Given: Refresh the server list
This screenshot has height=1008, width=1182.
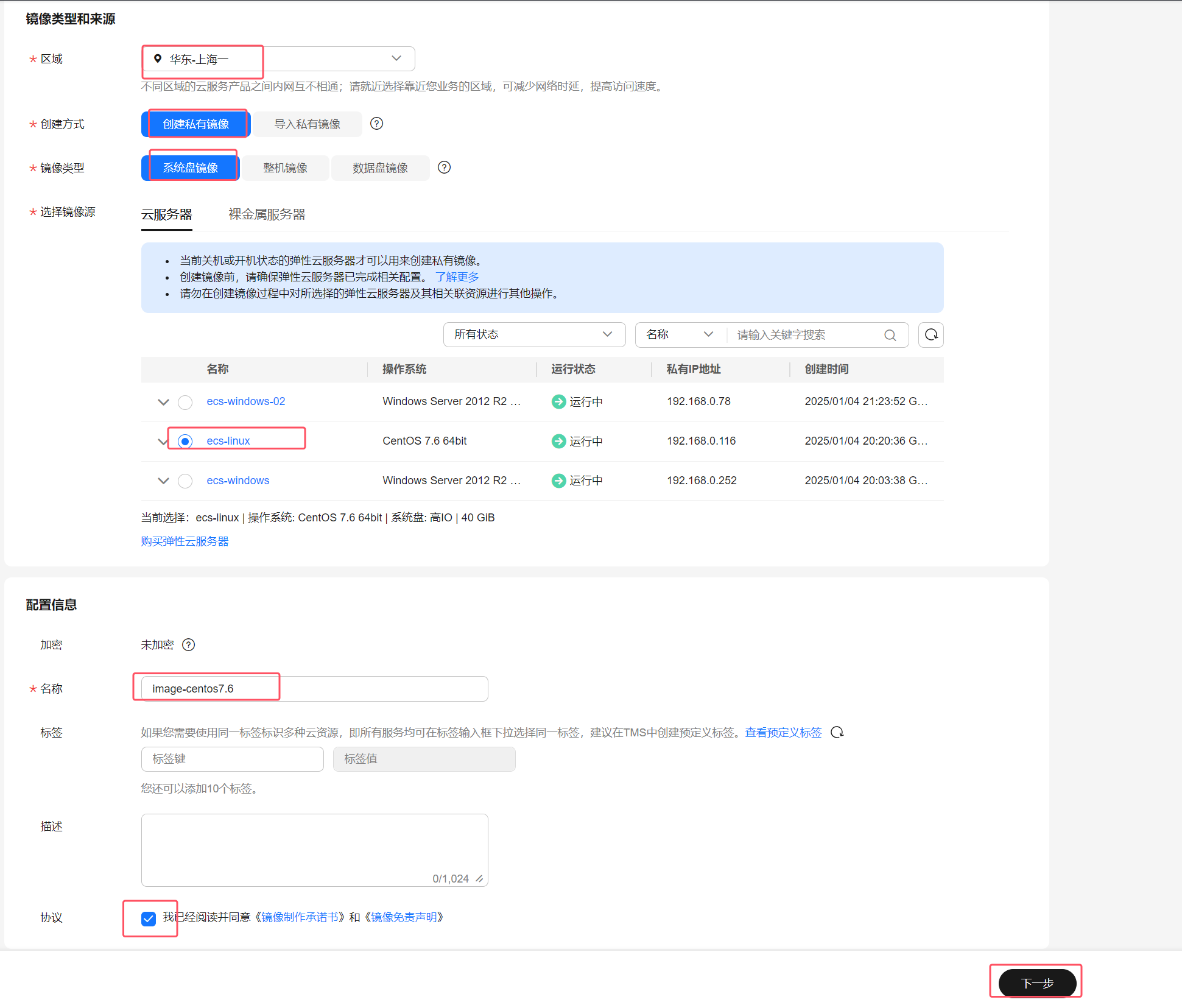Looking at the screenshot, I should click(x=931, y=334).
